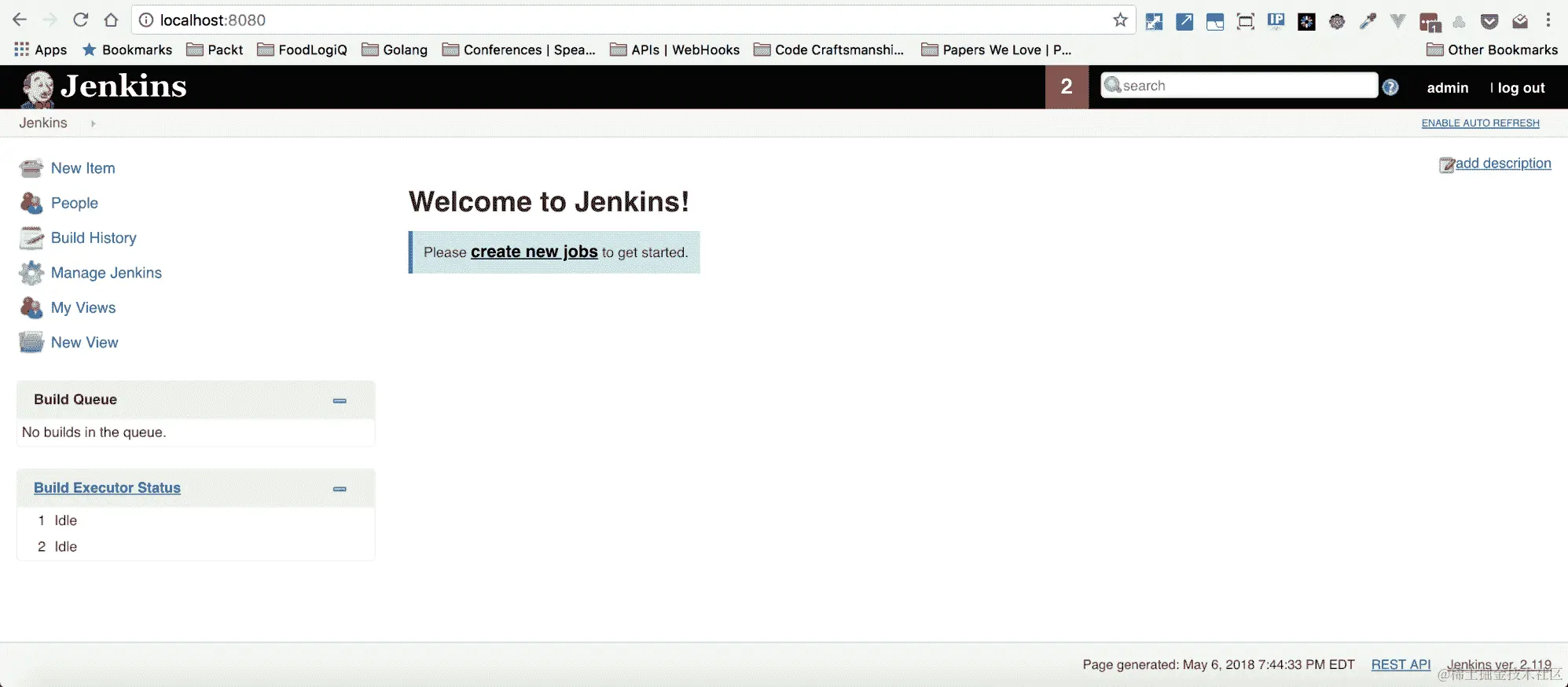Open the Conferences | Spea... bookmarks folder
This screenshot has width=1568, height=687.
coord(519,50)
